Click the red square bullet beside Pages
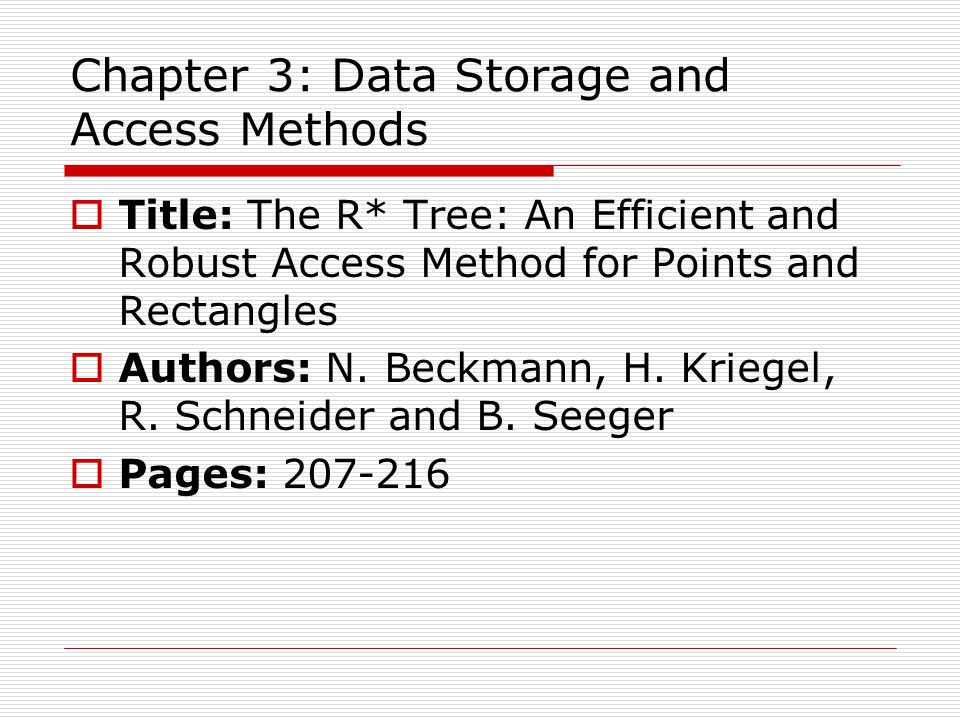The height and width of the screenshot is (720, 960). click(x=87, y=474)
